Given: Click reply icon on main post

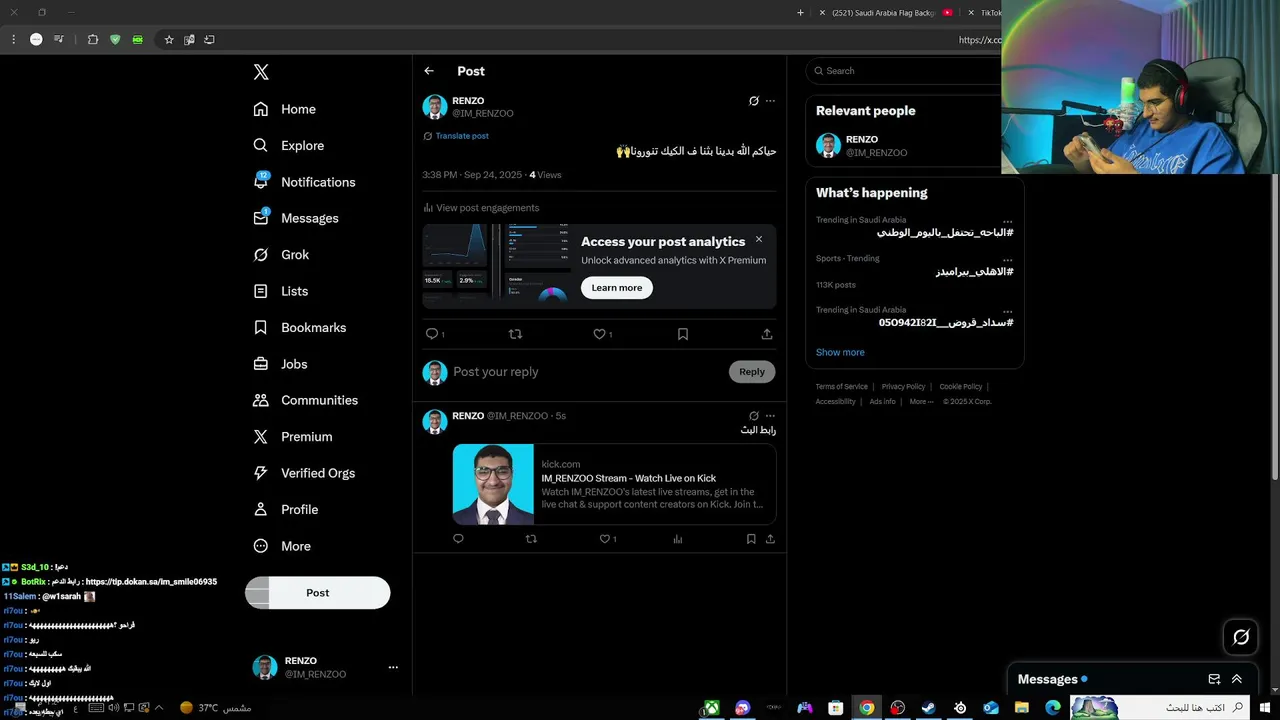Looking at the screenshot, I should point(432,334).
